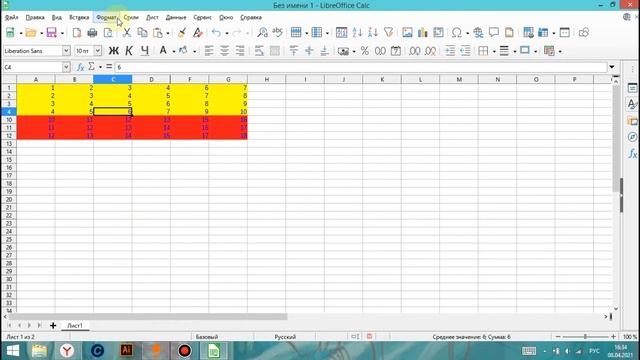Click the Clear direct formatting icon
The width and height of the screenshot is (640, 360).
[x=198, y=33]
